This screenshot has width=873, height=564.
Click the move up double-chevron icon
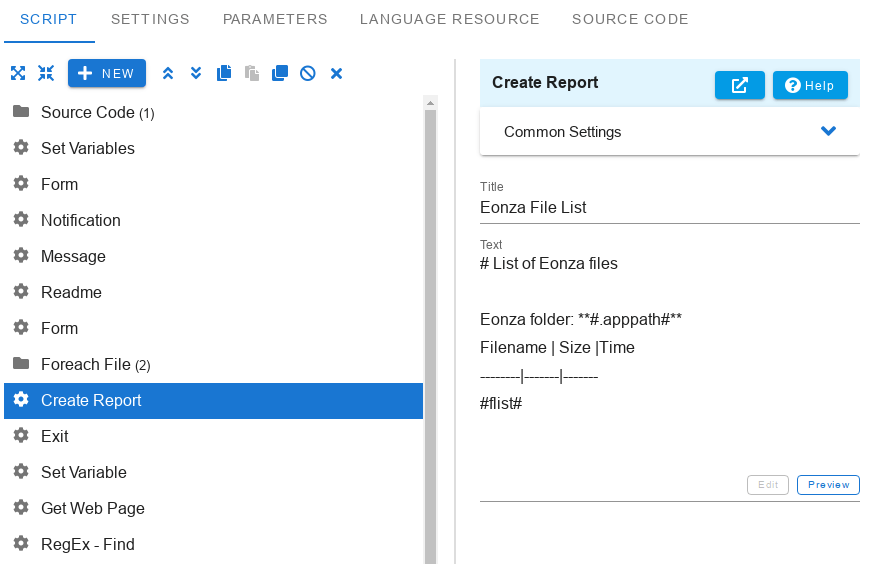(x=168, y=73)
